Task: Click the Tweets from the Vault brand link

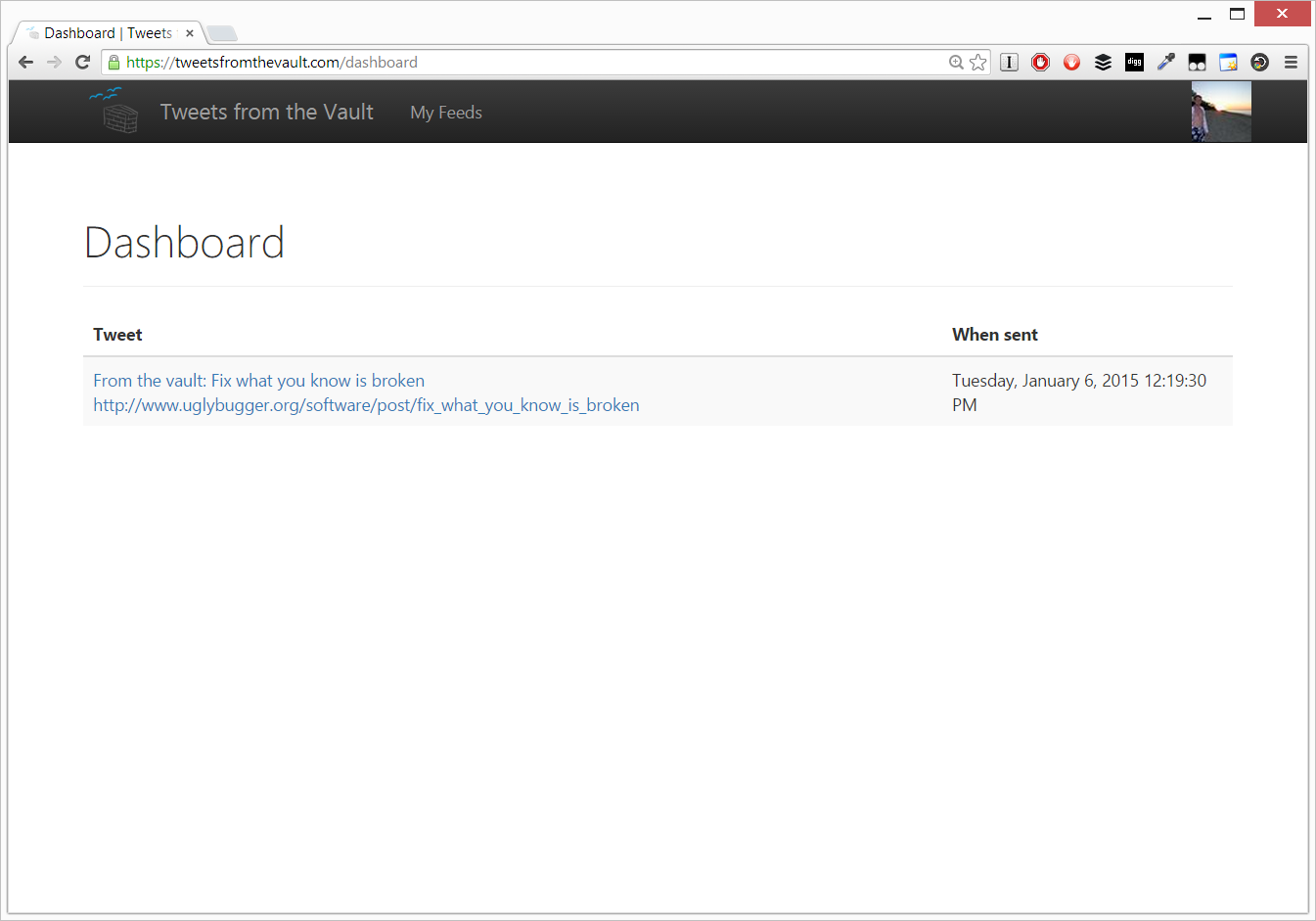Action: tap(266, 113)
